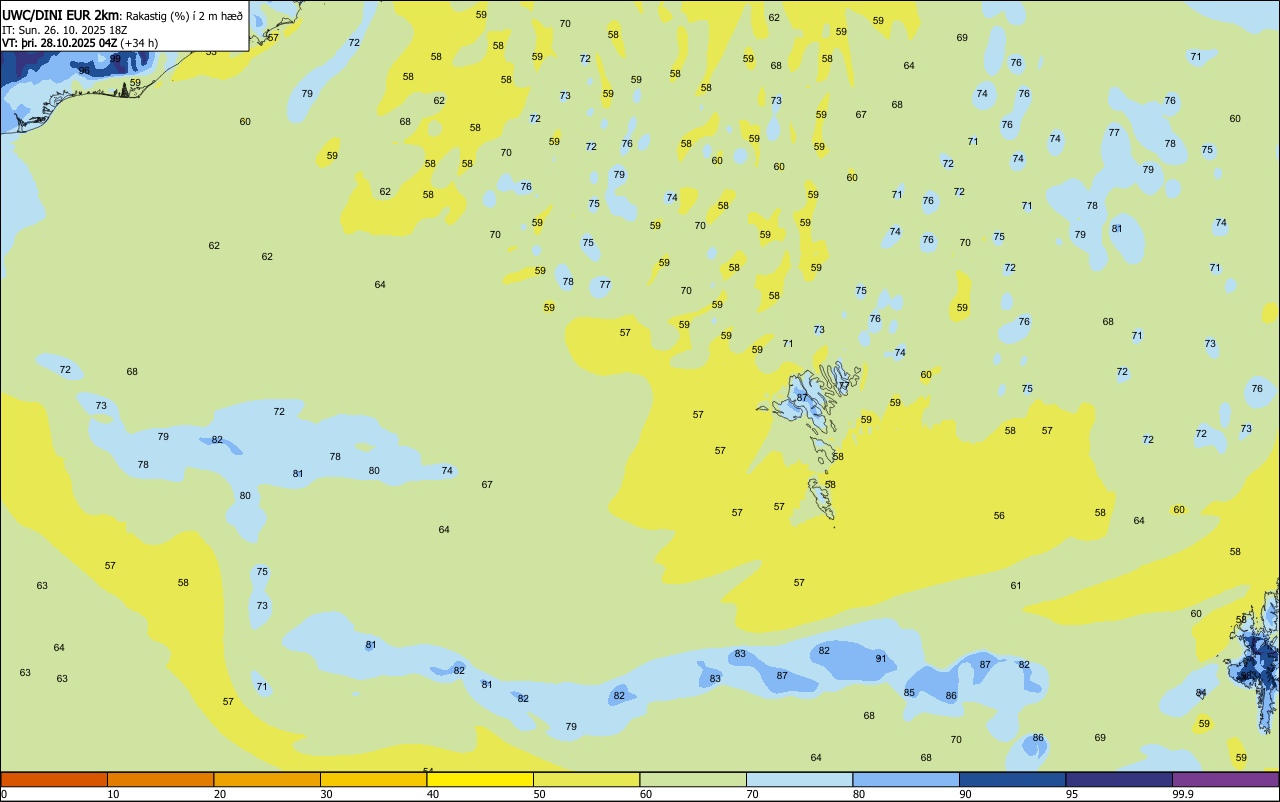
Task: Click the '30' tick label on color scale
Action: point(326,794)
